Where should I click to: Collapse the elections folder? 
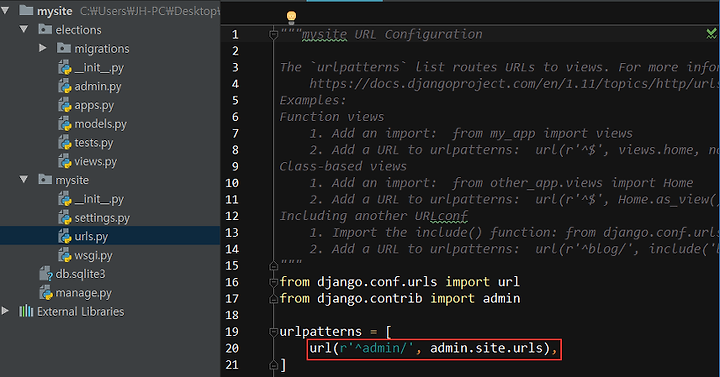point(24,29)
